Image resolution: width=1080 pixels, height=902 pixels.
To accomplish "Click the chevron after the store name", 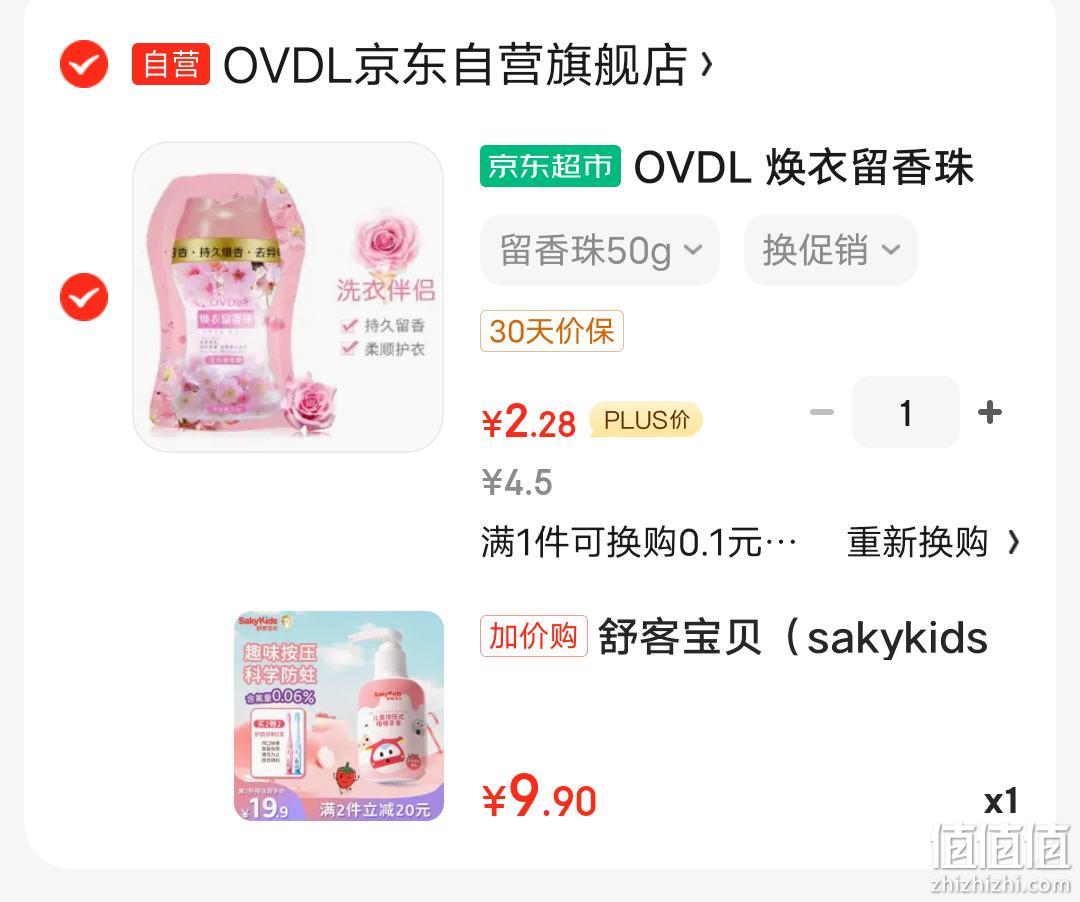I will pos(706,65).
